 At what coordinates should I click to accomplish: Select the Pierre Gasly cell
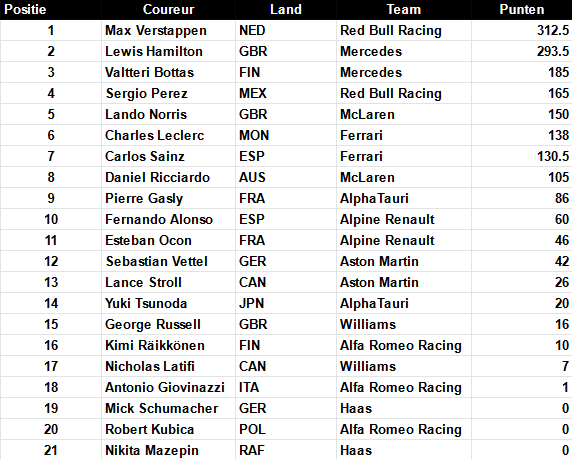[169, 198]
